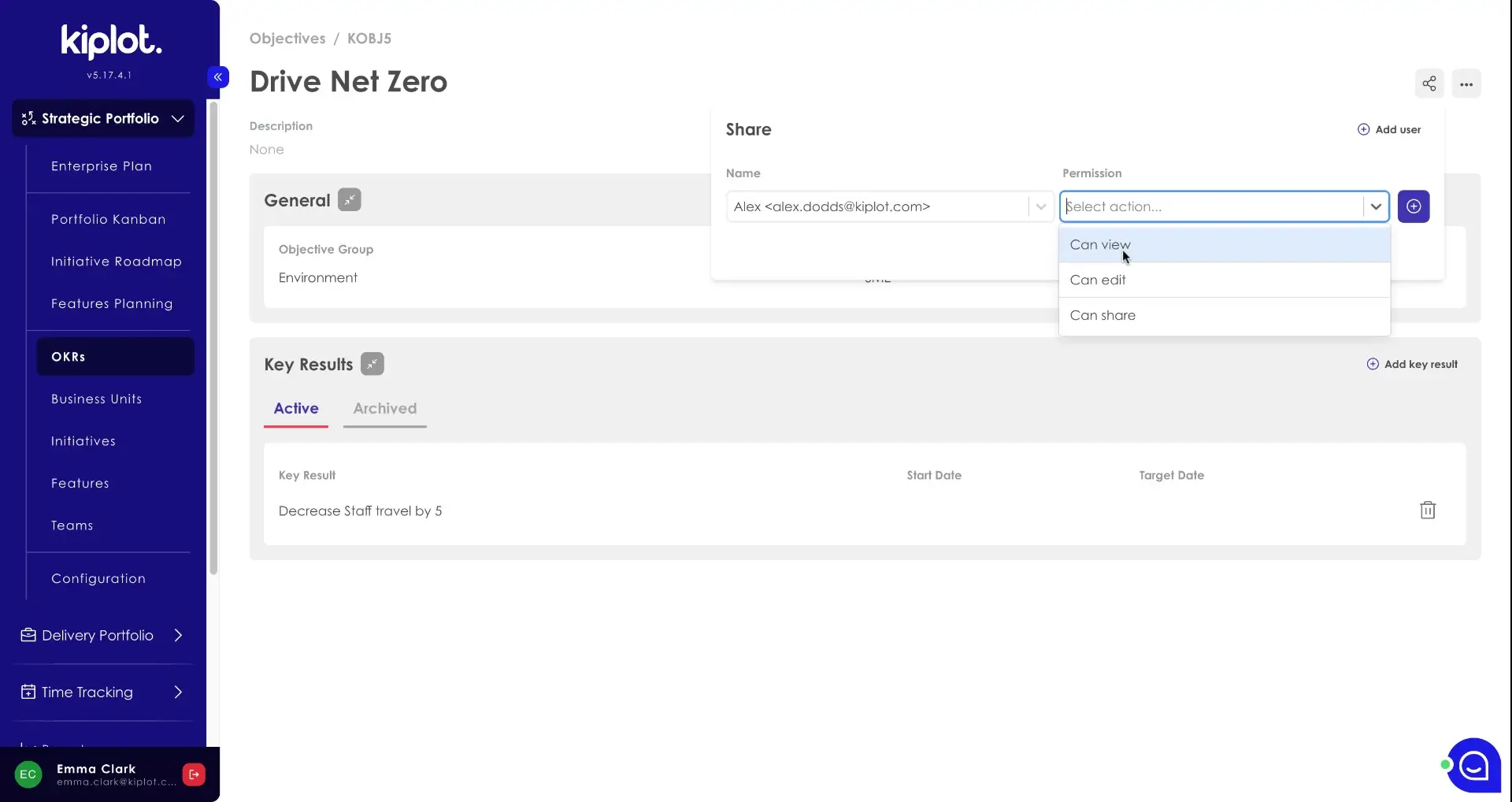The height and width of the screenshot is (802, 1512).
Task: Open the chat support bubble
Action: pyautogui.click(x=1473, y=765)
